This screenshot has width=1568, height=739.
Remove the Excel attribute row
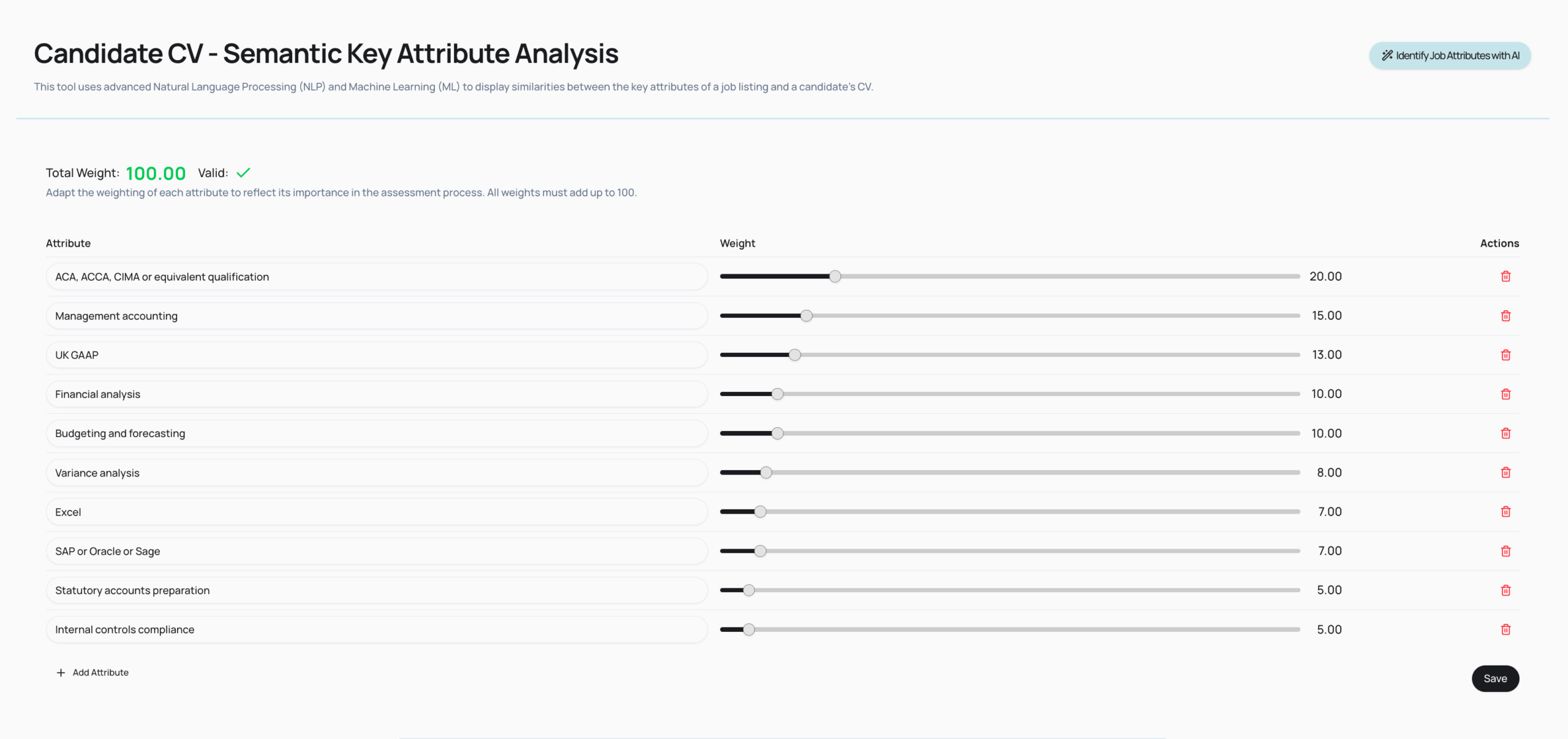(x=1506, y=512)
